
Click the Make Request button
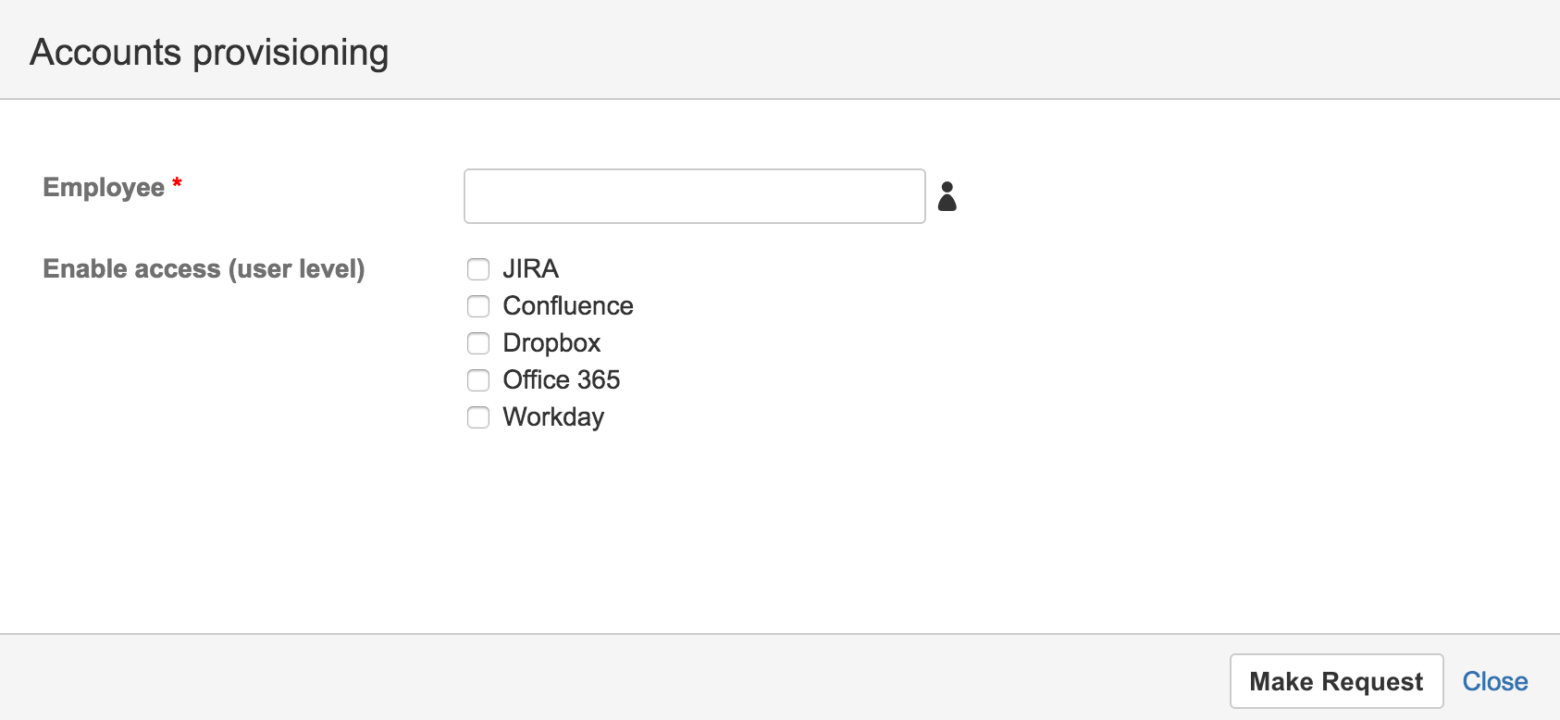(x=1336, y=681)
